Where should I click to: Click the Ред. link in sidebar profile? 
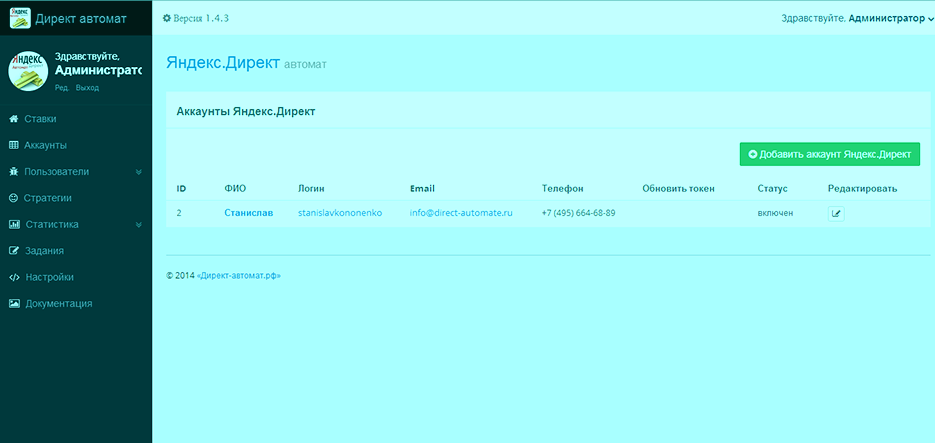[62, 88]
